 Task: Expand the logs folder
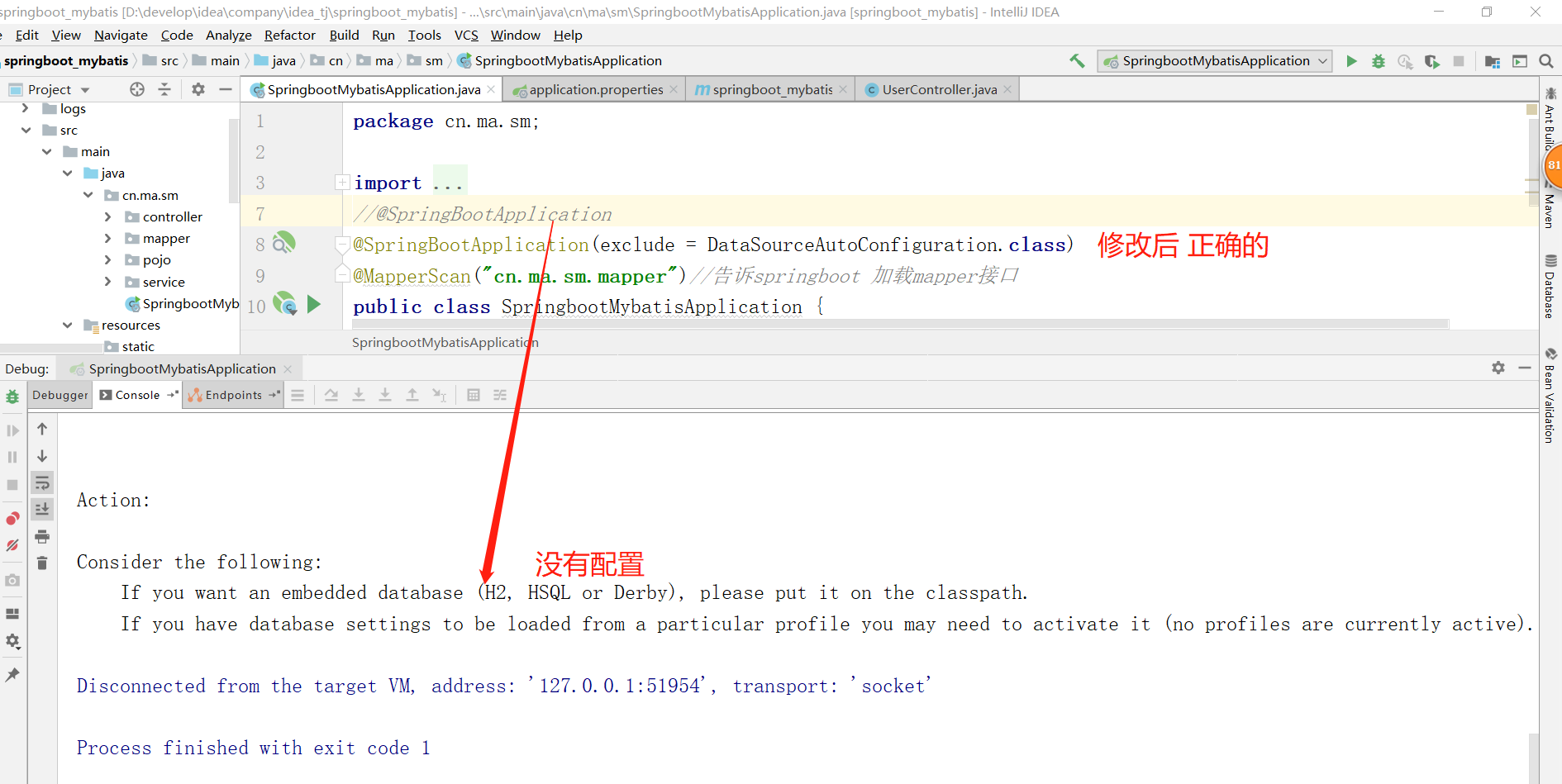(x=25, y=108)
